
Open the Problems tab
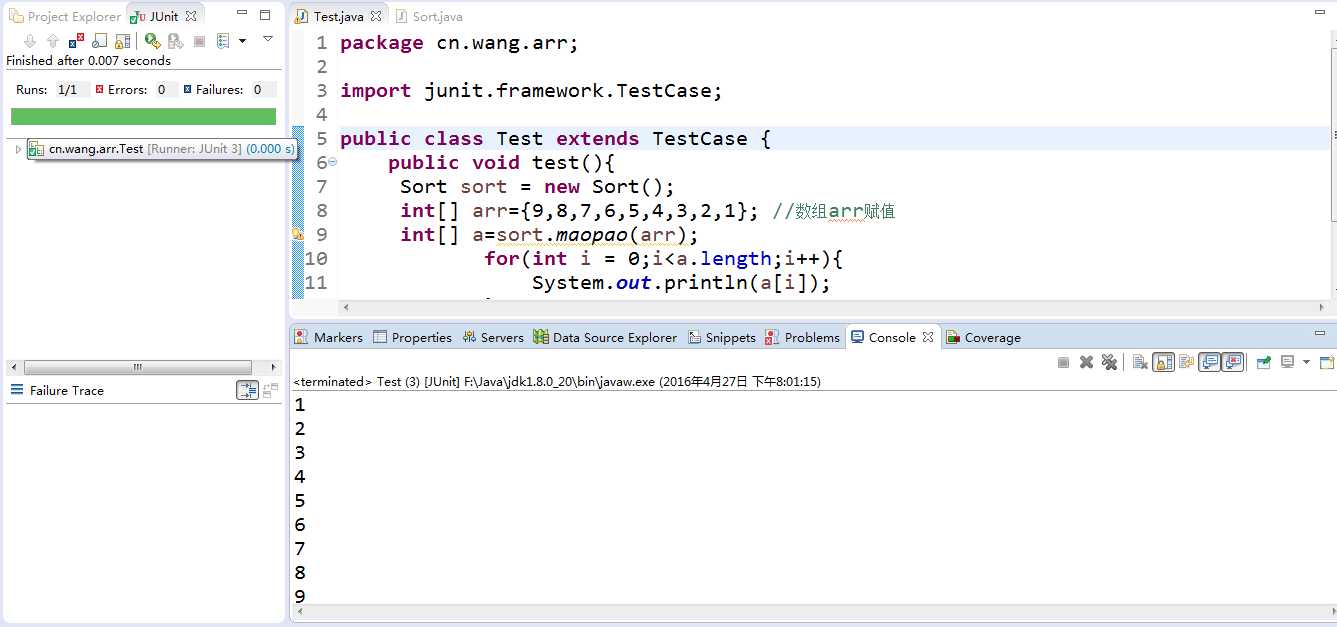point(802,337)
